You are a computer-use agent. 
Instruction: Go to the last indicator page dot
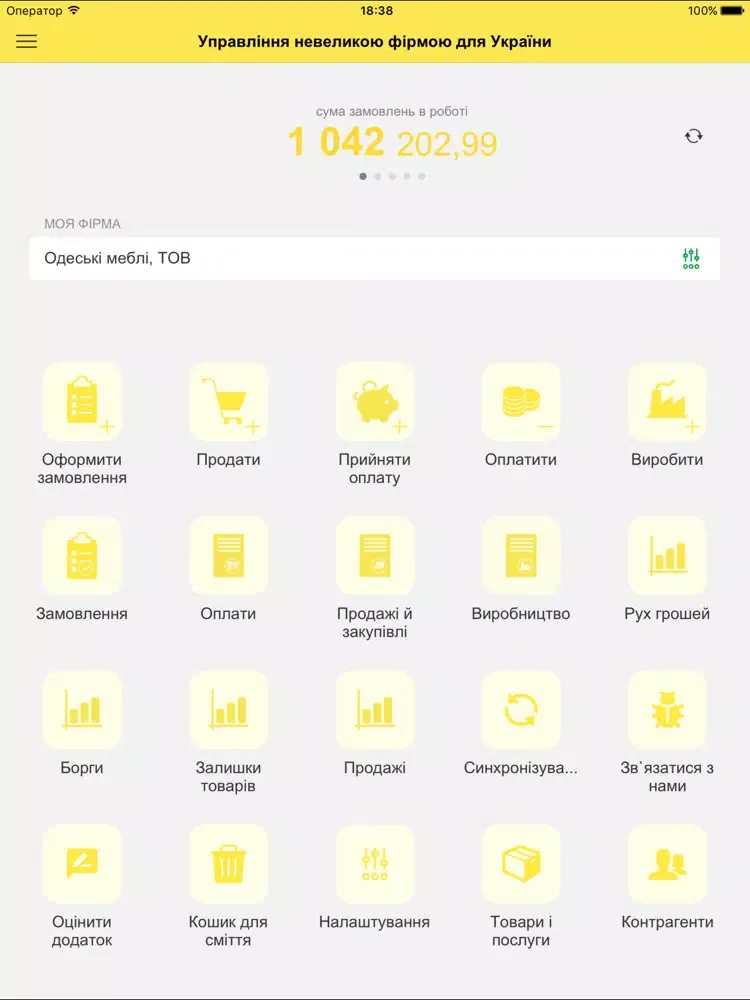point(422,177)
